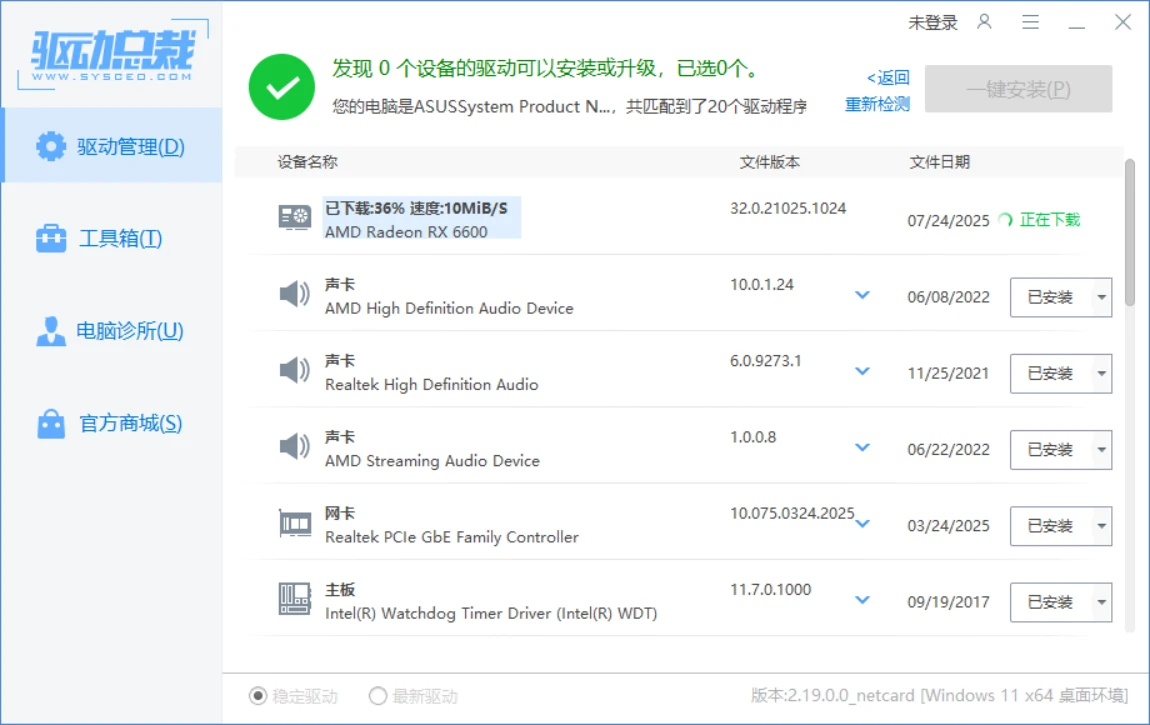This screenshot has height=725, width=1150.
Task: Click the speaker icon for AMD Streaming Audio Device
Action: click(294, 447)
